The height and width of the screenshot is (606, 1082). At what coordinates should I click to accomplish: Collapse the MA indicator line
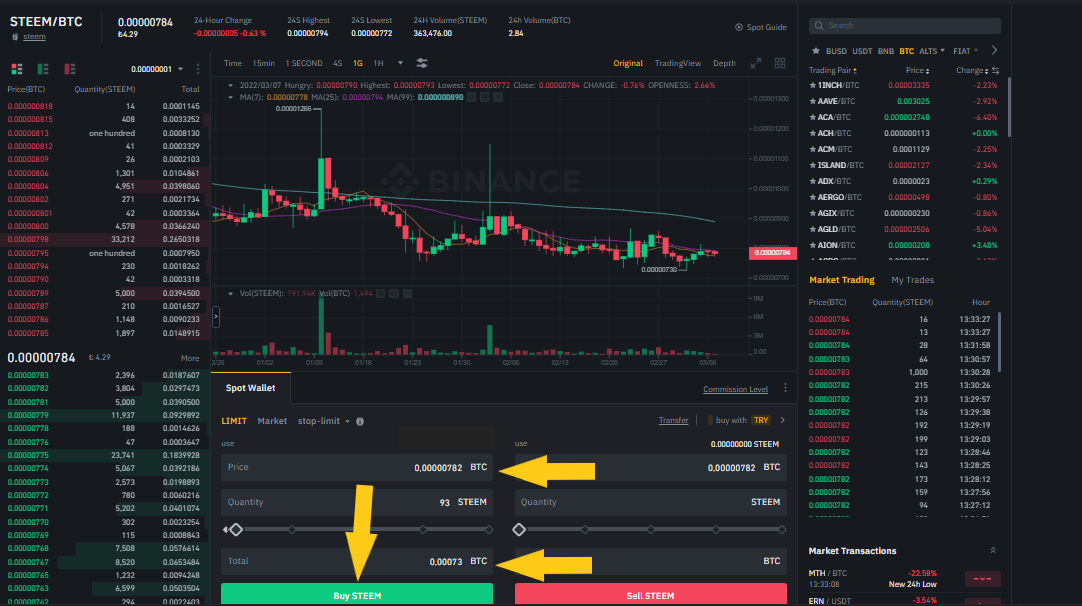click(230, 97)
